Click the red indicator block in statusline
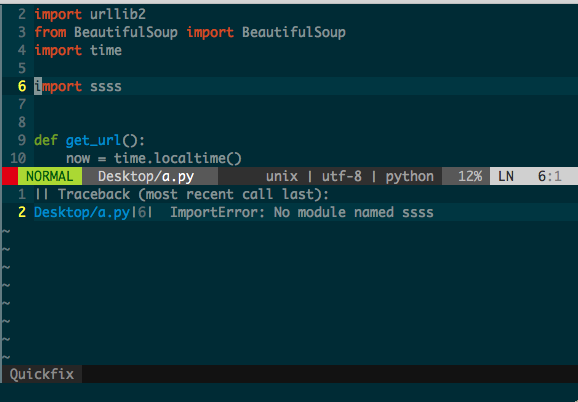 click(x=10, y=176)
